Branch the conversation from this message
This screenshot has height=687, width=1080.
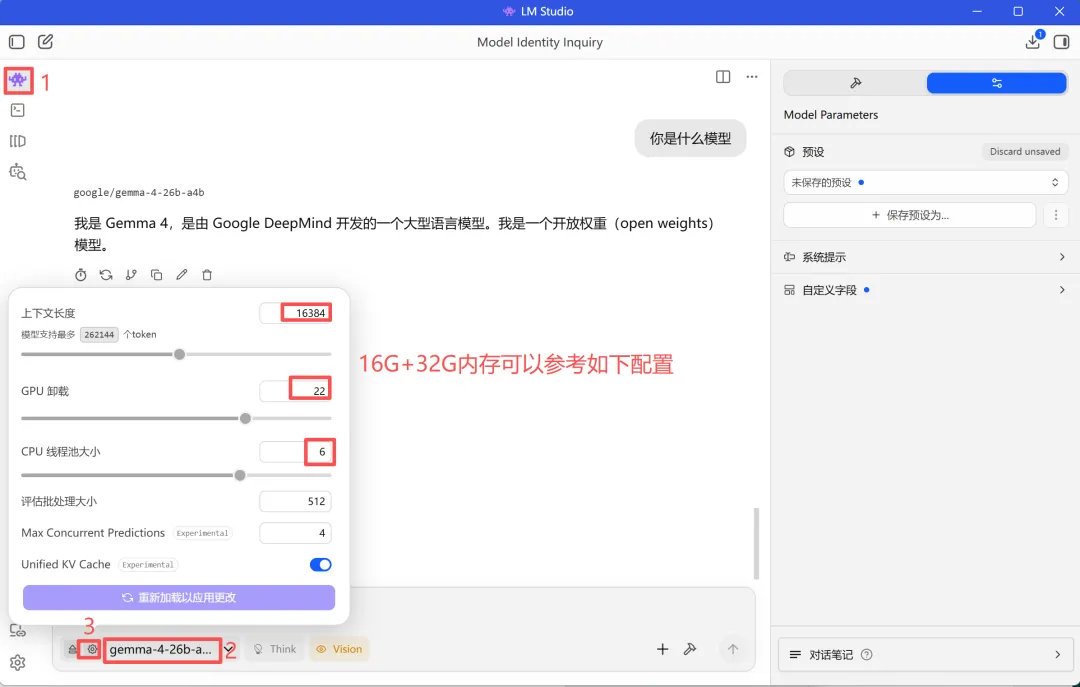coord(132,275)
